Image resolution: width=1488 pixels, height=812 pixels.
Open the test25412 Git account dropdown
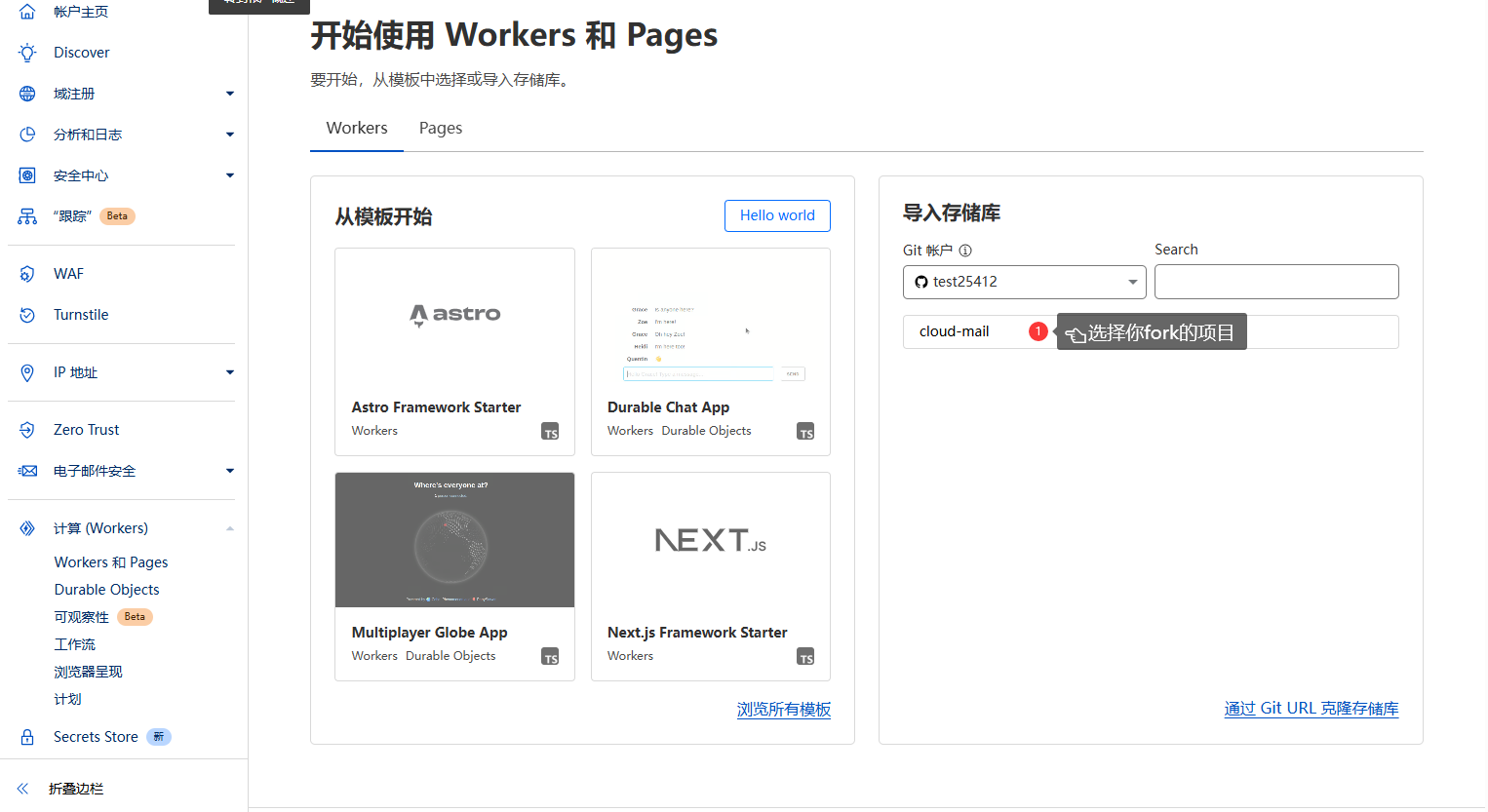click(x=1024, y=282)
